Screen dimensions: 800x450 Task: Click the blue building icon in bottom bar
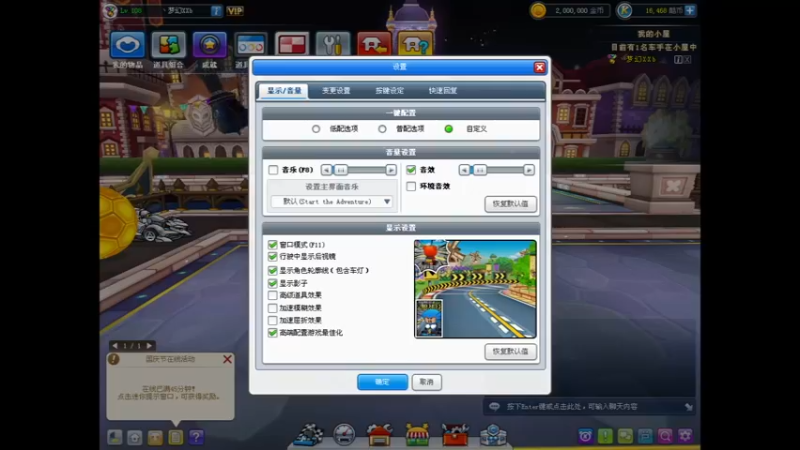[493, 435]
